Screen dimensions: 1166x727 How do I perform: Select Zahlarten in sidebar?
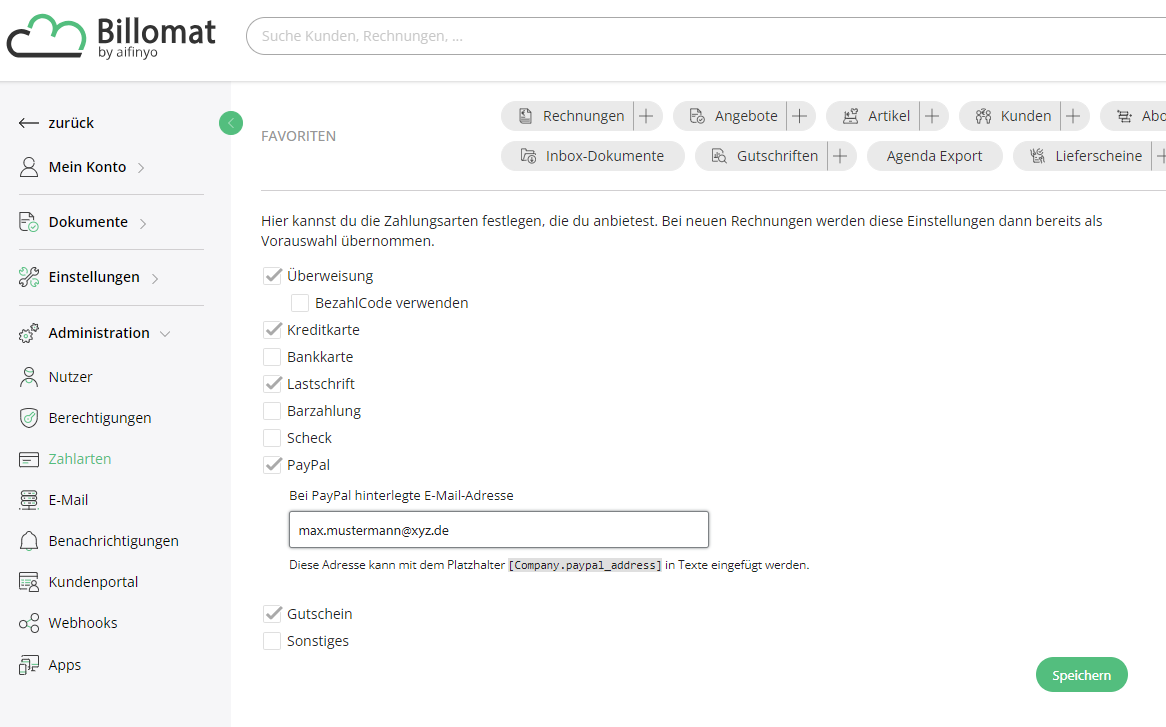coord(80,459)
